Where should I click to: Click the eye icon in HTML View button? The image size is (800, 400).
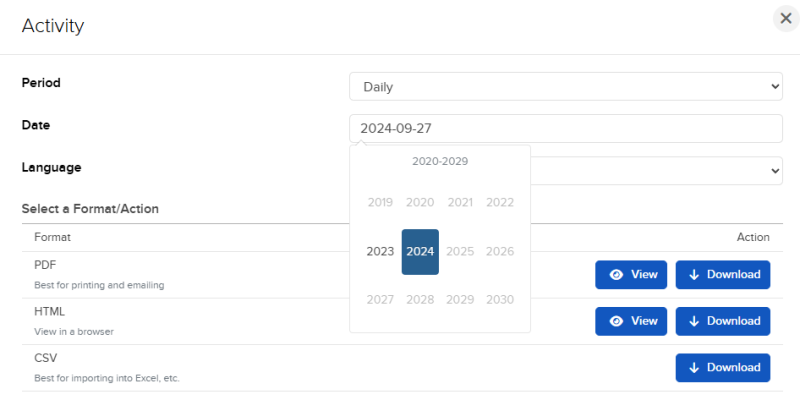[616, 321]
